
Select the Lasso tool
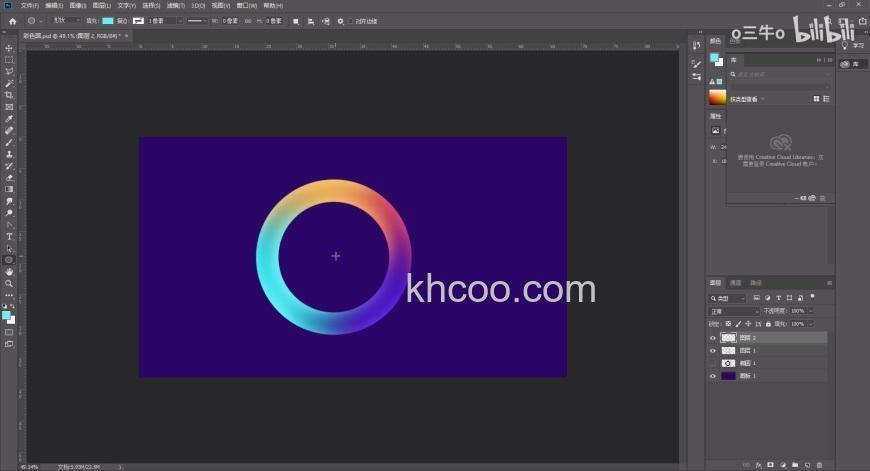[x=9, y=72]
